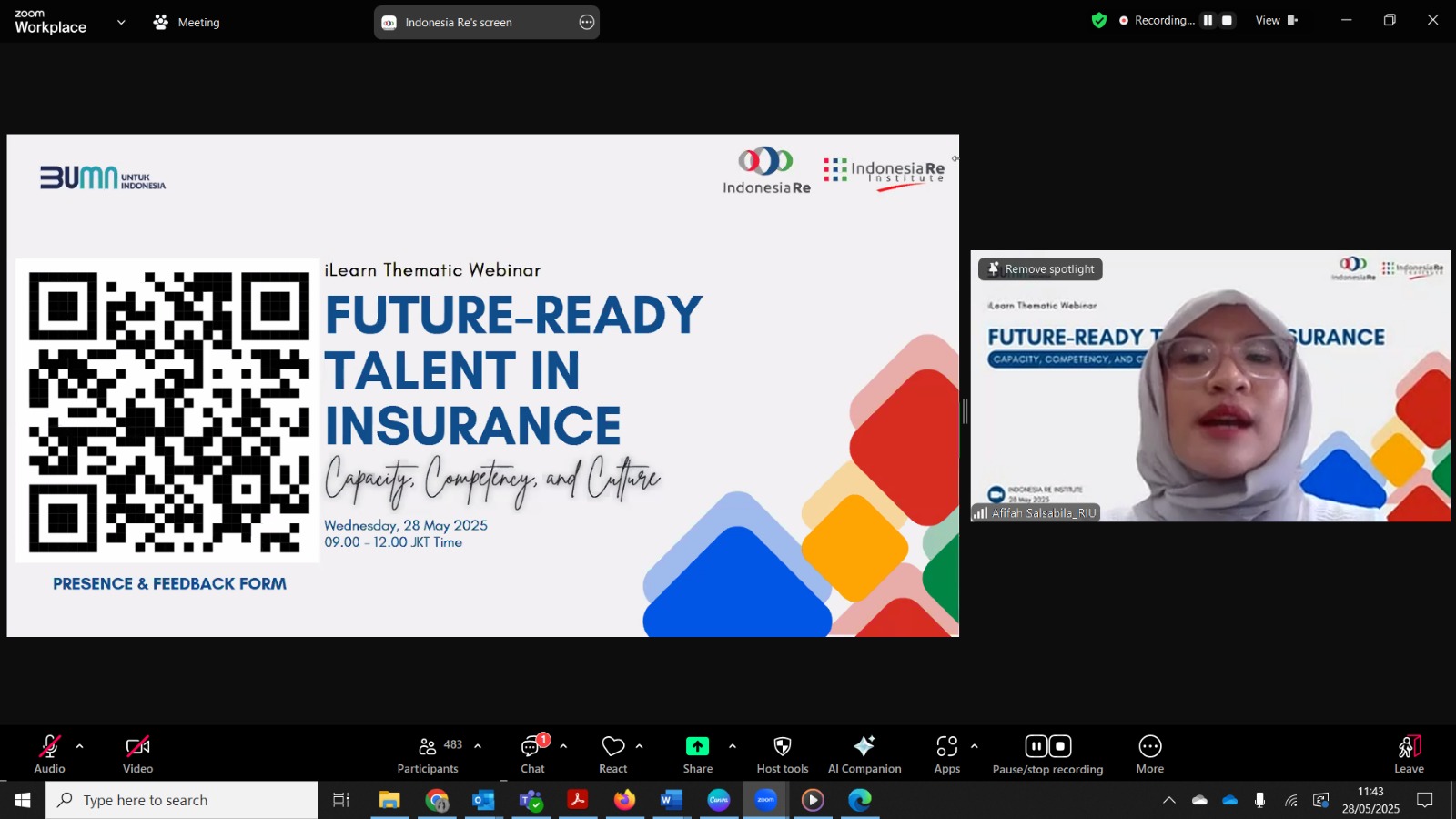Click the Windows taskbar search box

click(x=182, y=800)
